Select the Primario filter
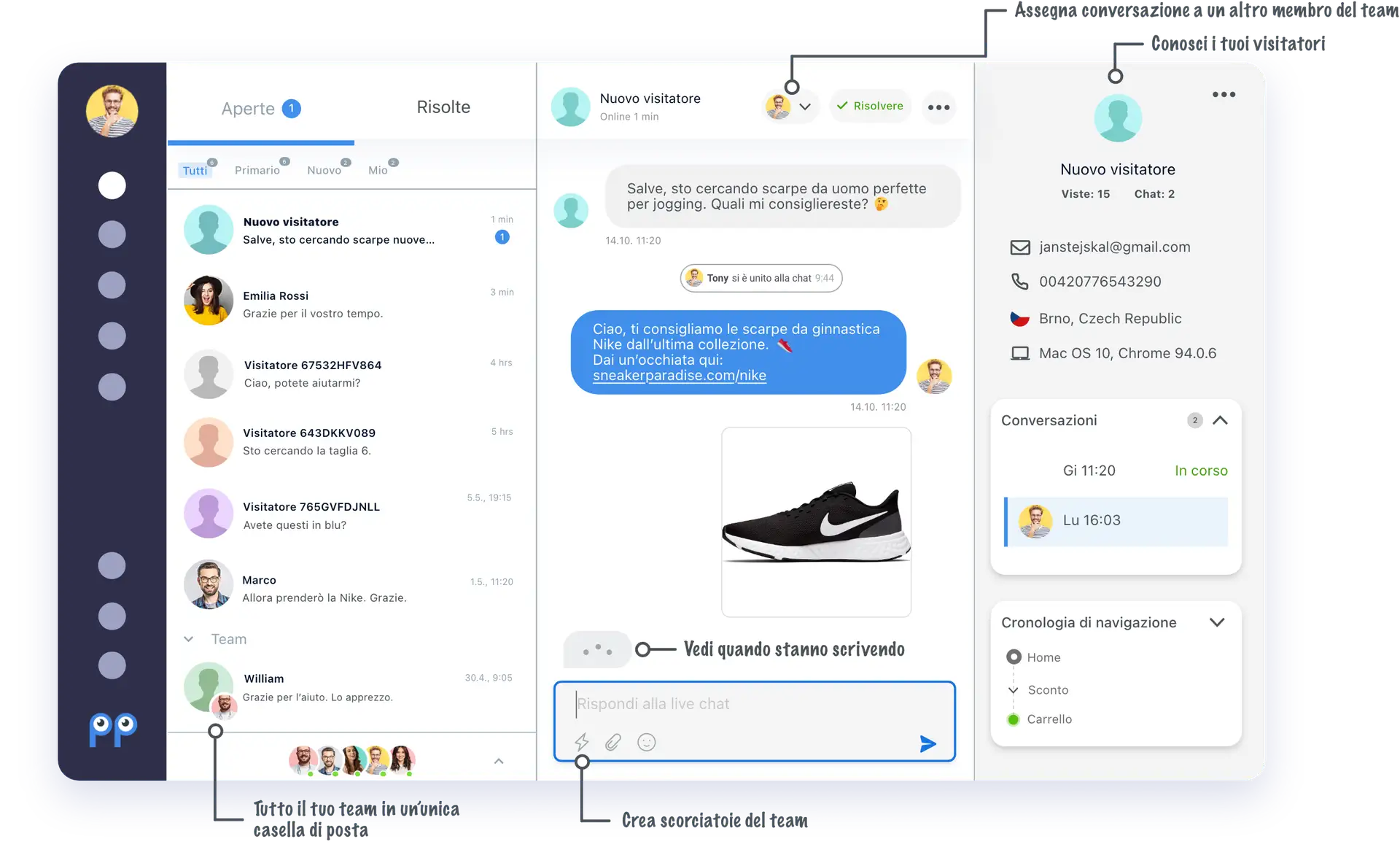The image size is (1400, 855). [x=257, y=170]
